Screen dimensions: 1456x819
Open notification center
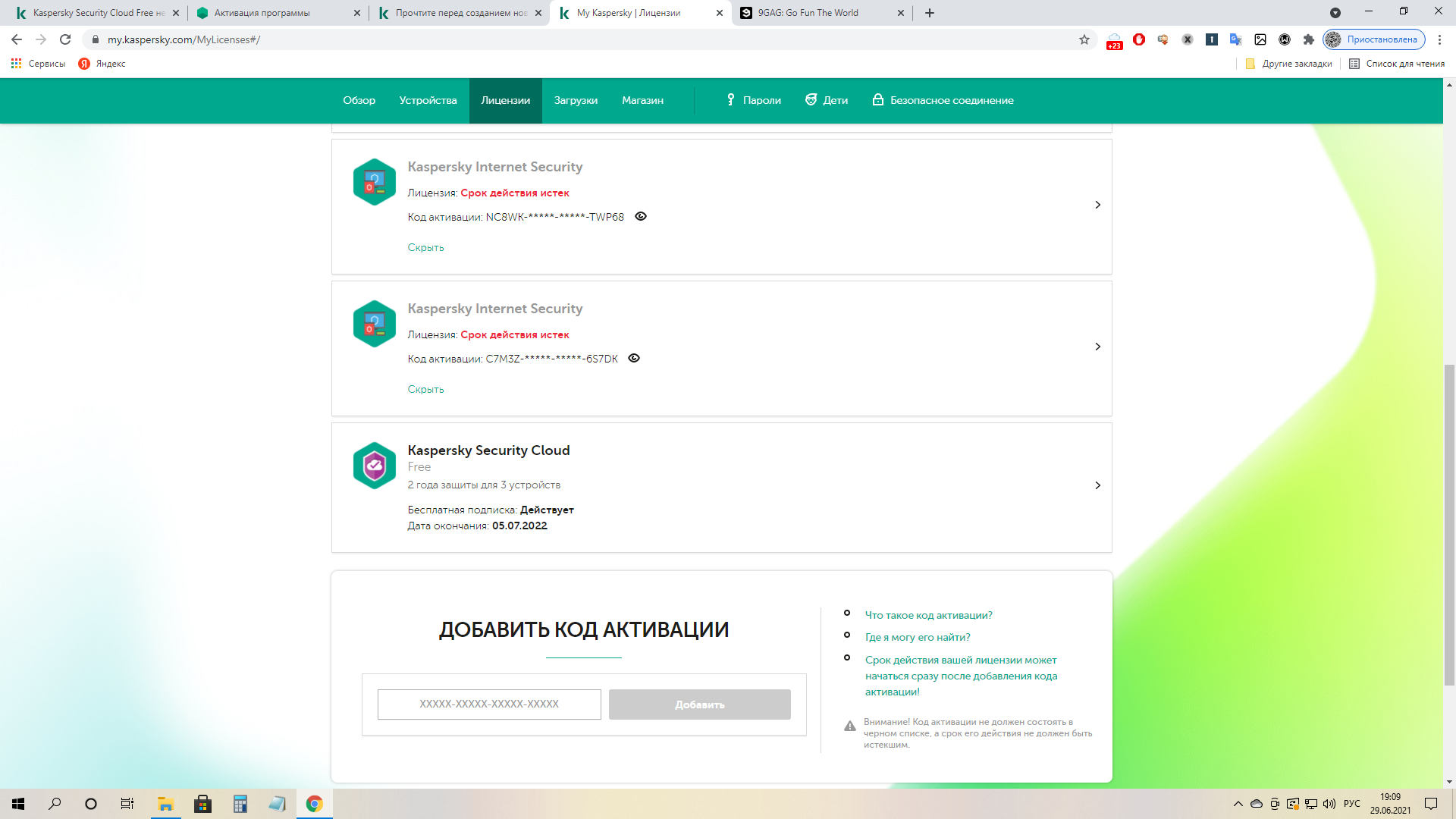(1431, 804)
